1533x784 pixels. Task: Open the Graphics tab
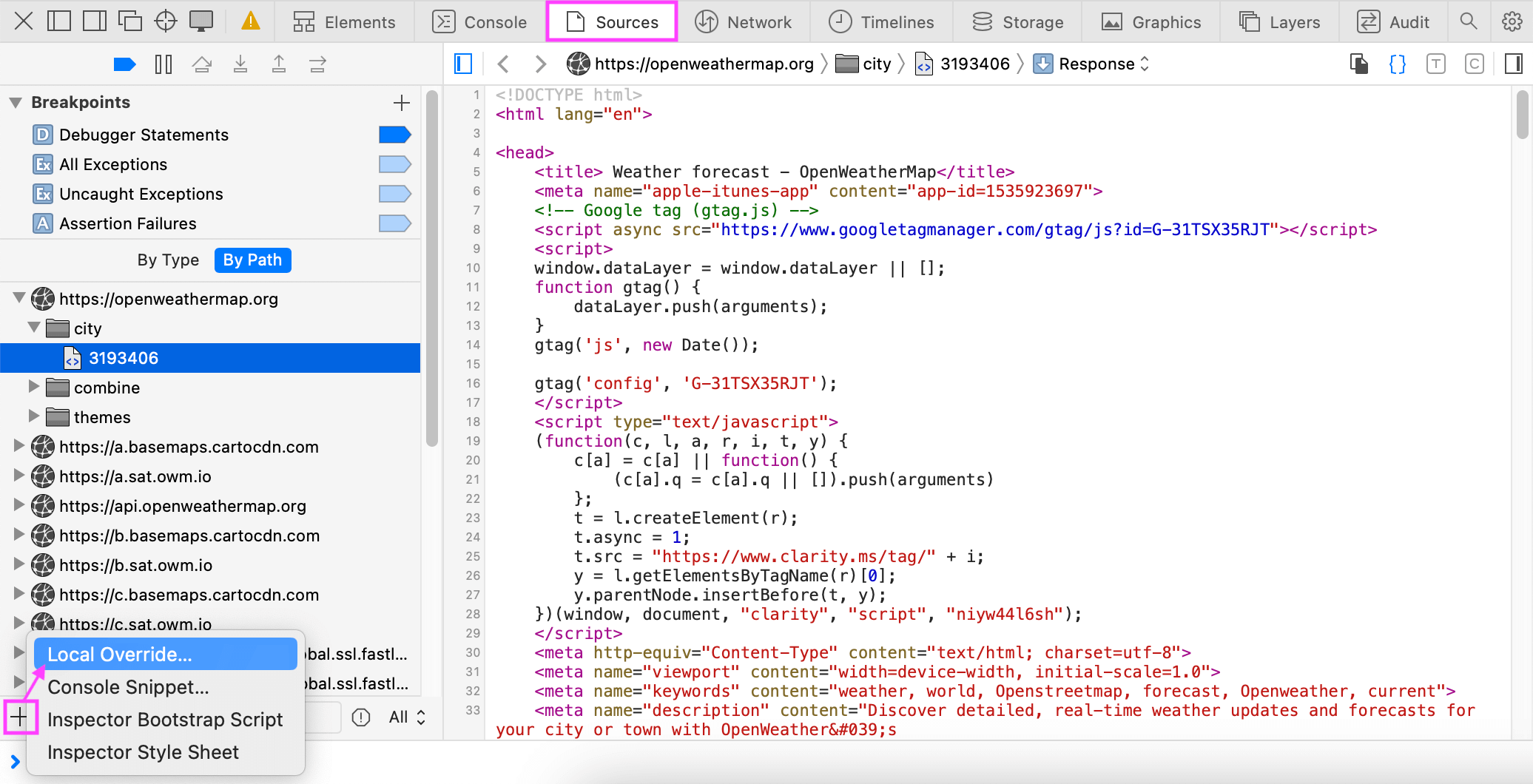click(x=1151, y=22)
